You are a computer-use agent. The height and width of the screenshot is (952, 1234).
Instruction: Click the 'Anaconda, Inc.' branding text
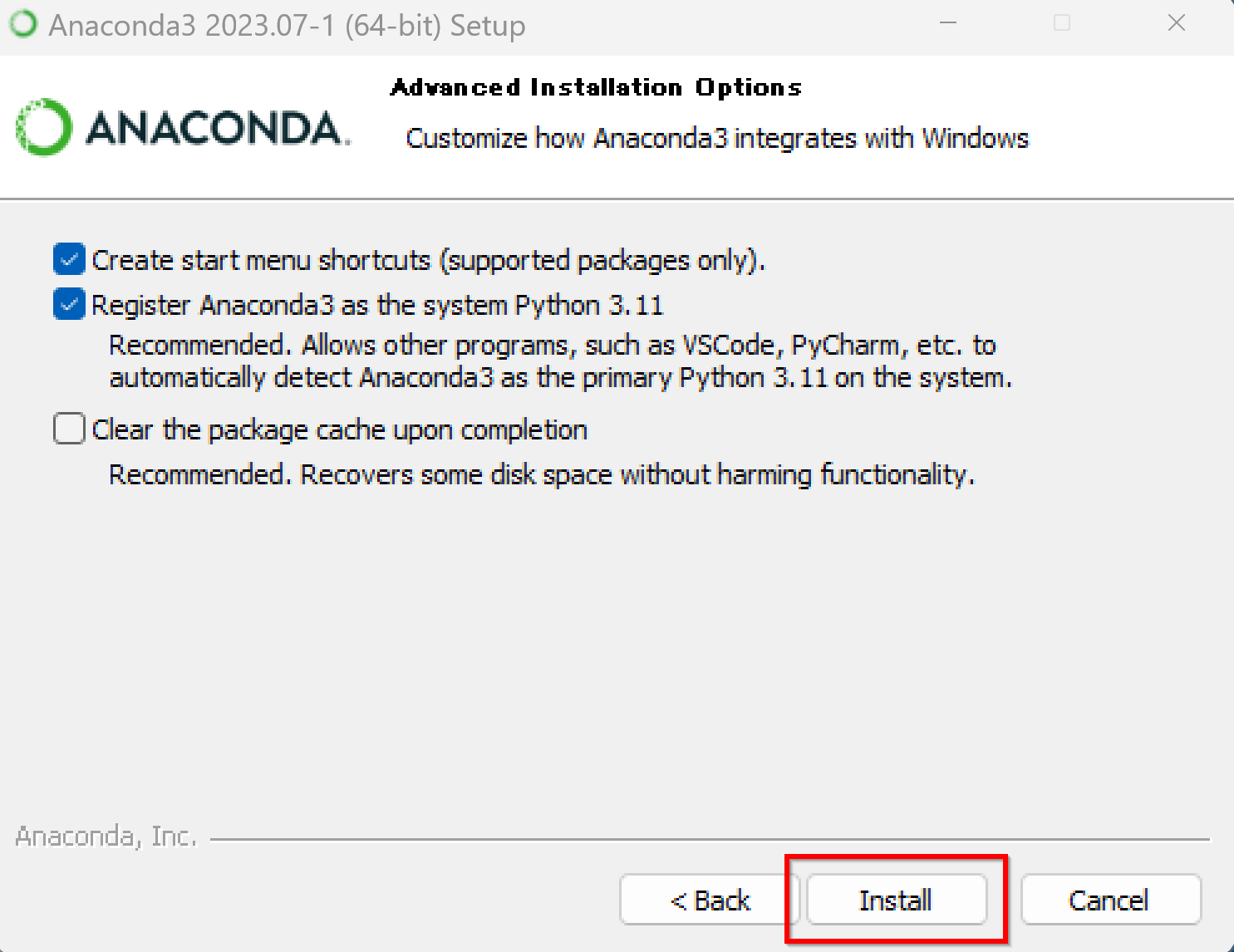tap(106, 837)
